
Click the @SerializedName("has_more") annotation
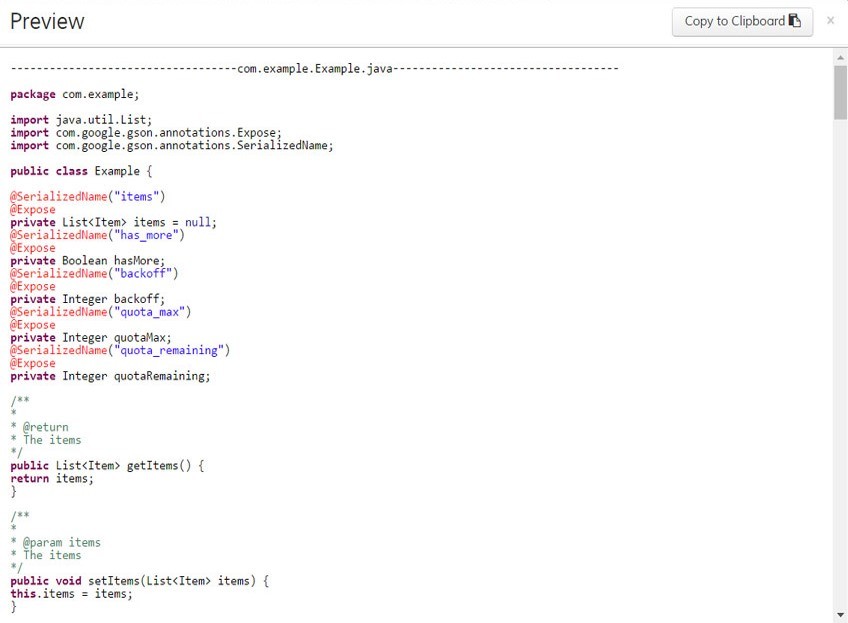point(97,235)
